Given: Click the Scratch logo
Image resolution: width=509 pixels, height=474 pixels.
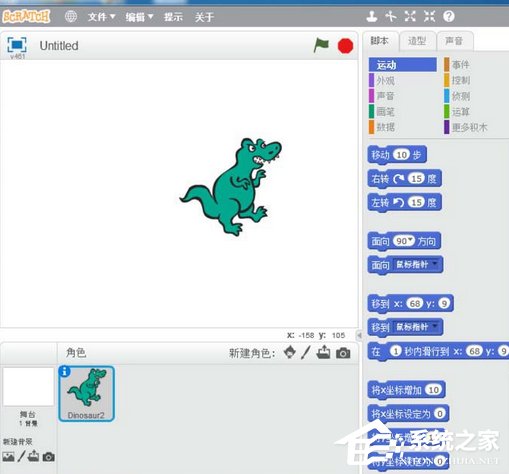Looking at the screenshot, I should 26,16.
